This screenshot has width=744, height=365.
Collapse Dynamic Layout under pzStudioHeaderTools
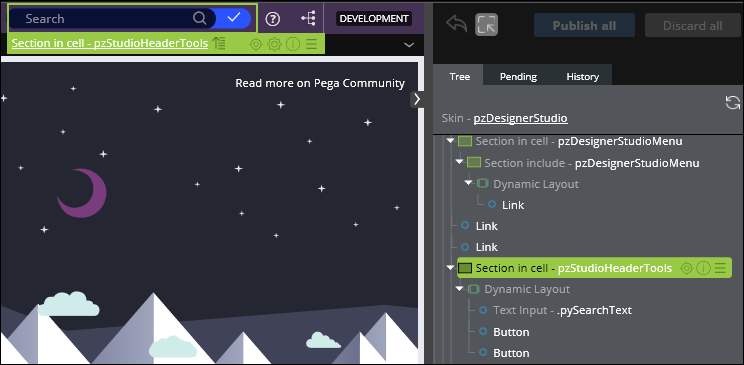(459, 288)
